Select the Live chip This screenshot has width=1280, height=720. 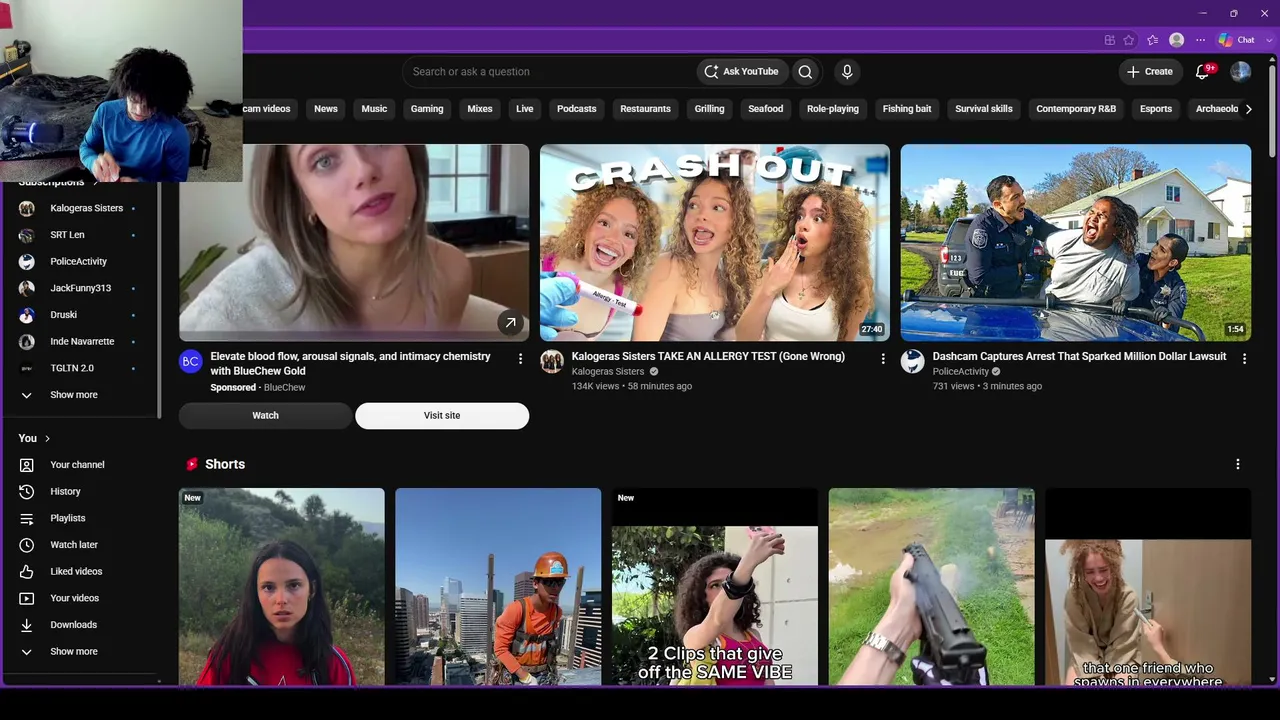(525, 109)
